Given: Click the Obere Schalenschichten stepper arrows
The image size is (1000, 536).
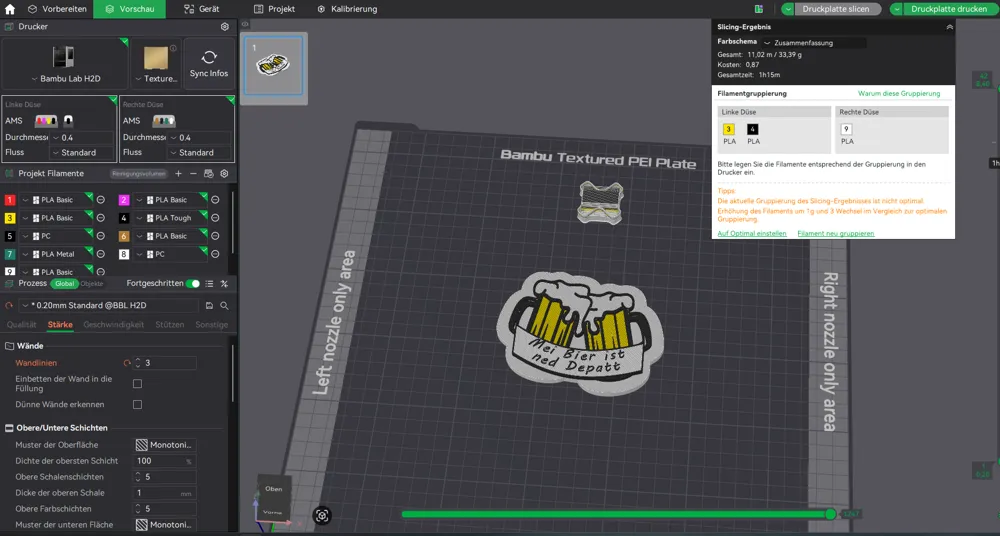Looking at the screenshot, I should pyautogui.click(x=137, y=477).
